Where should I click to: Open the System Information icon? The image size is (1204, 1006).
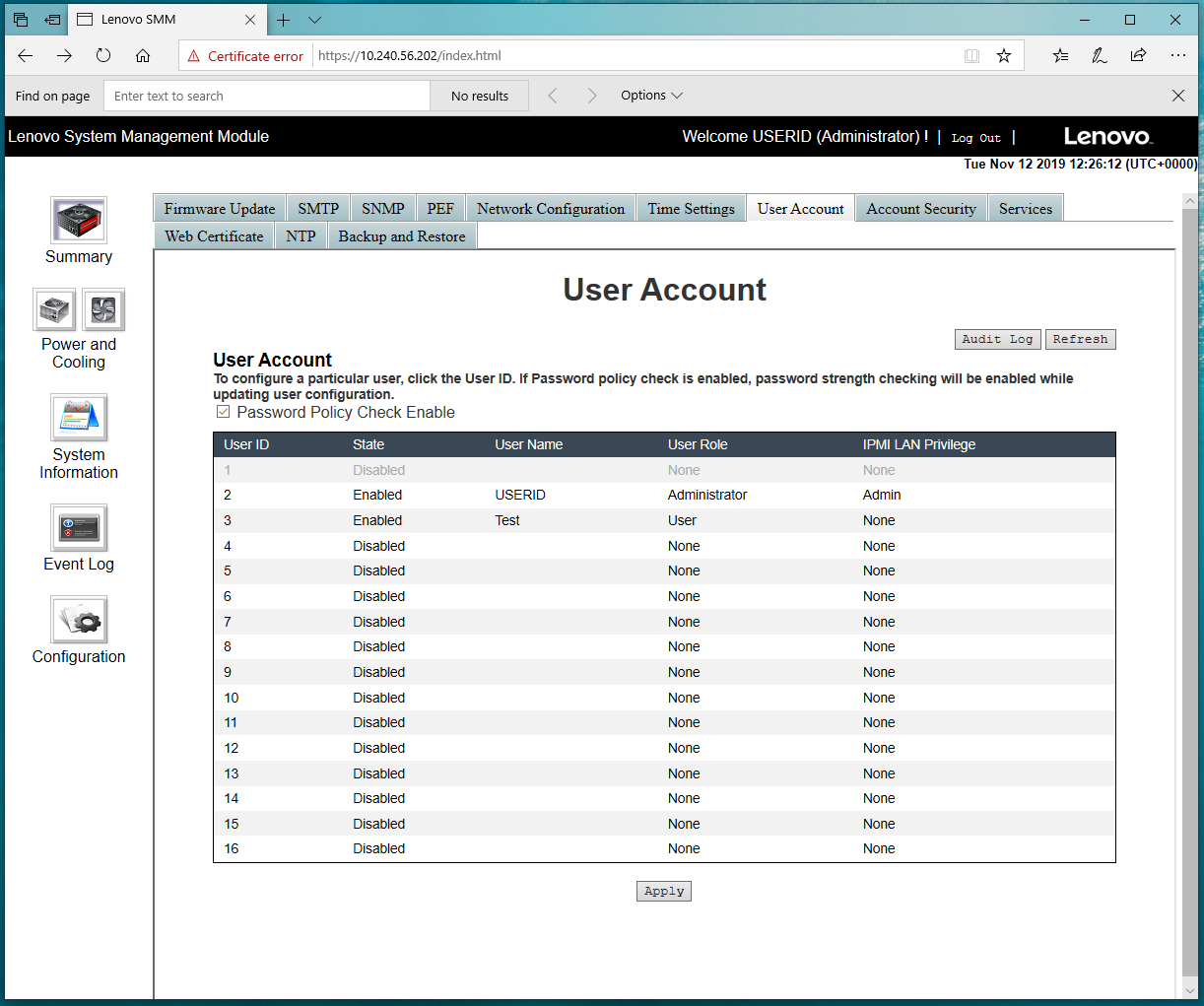[79, 418]
